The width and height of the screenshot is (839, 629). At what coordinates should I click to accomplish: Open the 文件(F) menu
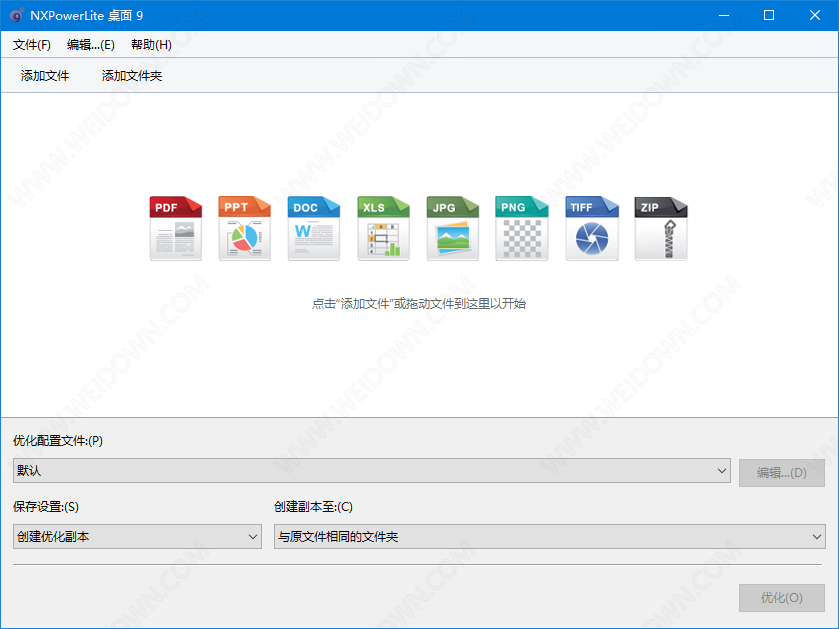coord(32,45)
